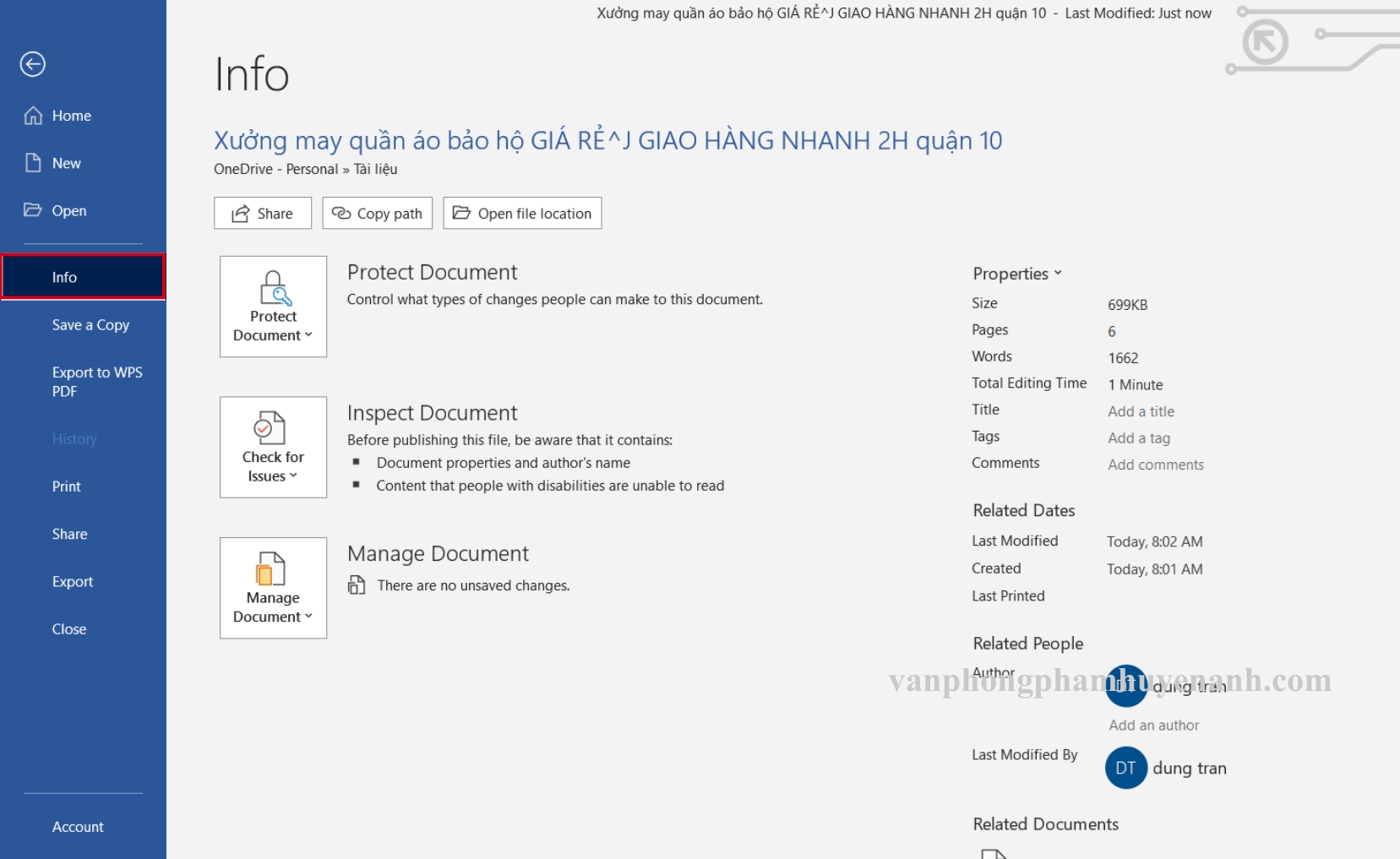Click the dung tran name under Last Modified By

pos(1190,768)
